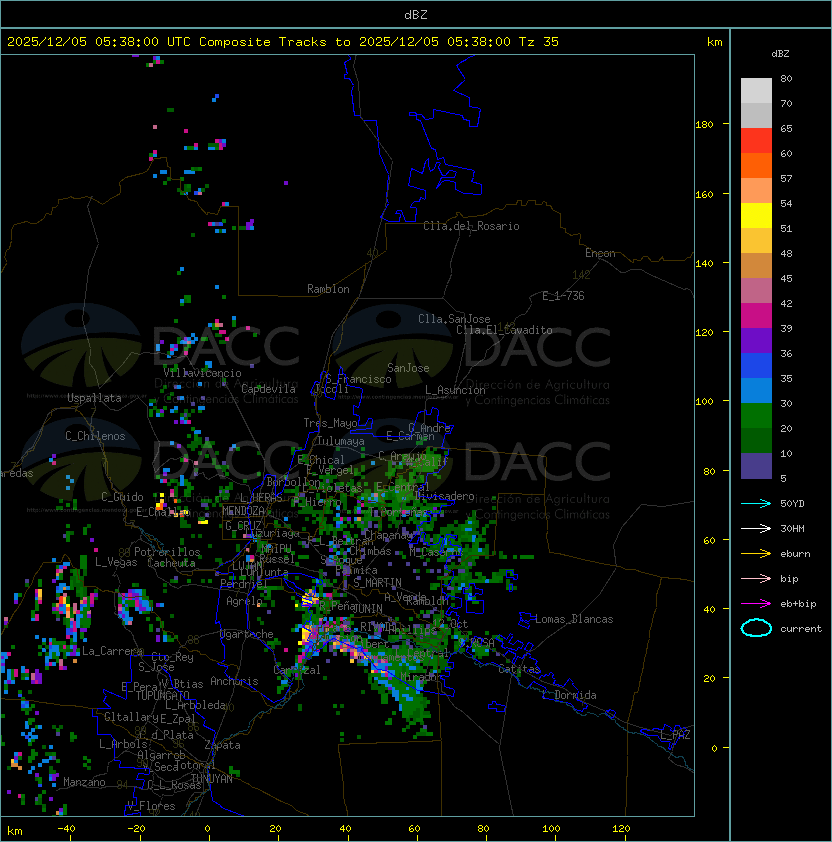832x842 pixels.
Task: Select the magenta 39–42 dBZ band
Action: click(756, 316)
